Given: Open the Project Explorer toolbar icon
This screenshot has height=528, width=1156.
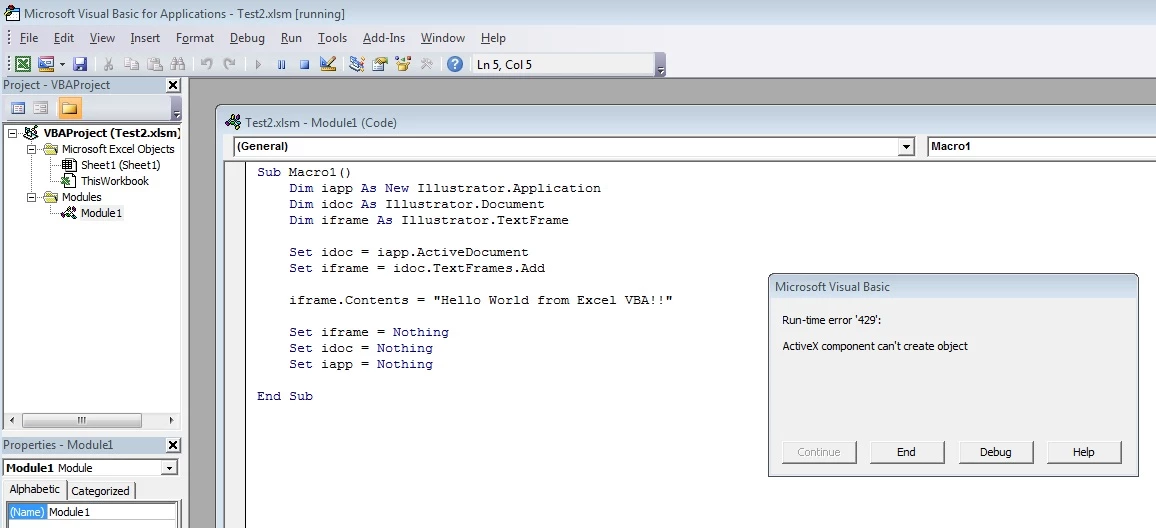Looking at the screenshot, I should pyautogui.click(x=357, y=64).
